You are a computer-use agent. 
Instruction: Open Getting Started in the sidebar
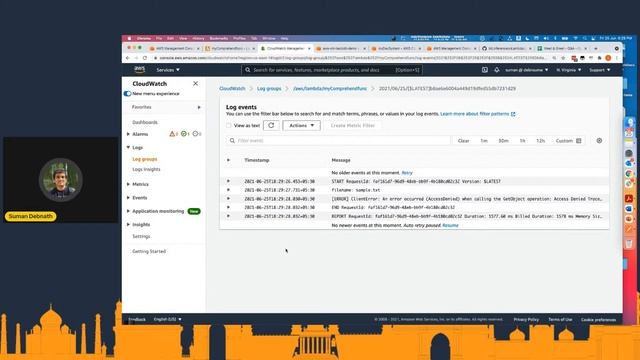[149, 251]
